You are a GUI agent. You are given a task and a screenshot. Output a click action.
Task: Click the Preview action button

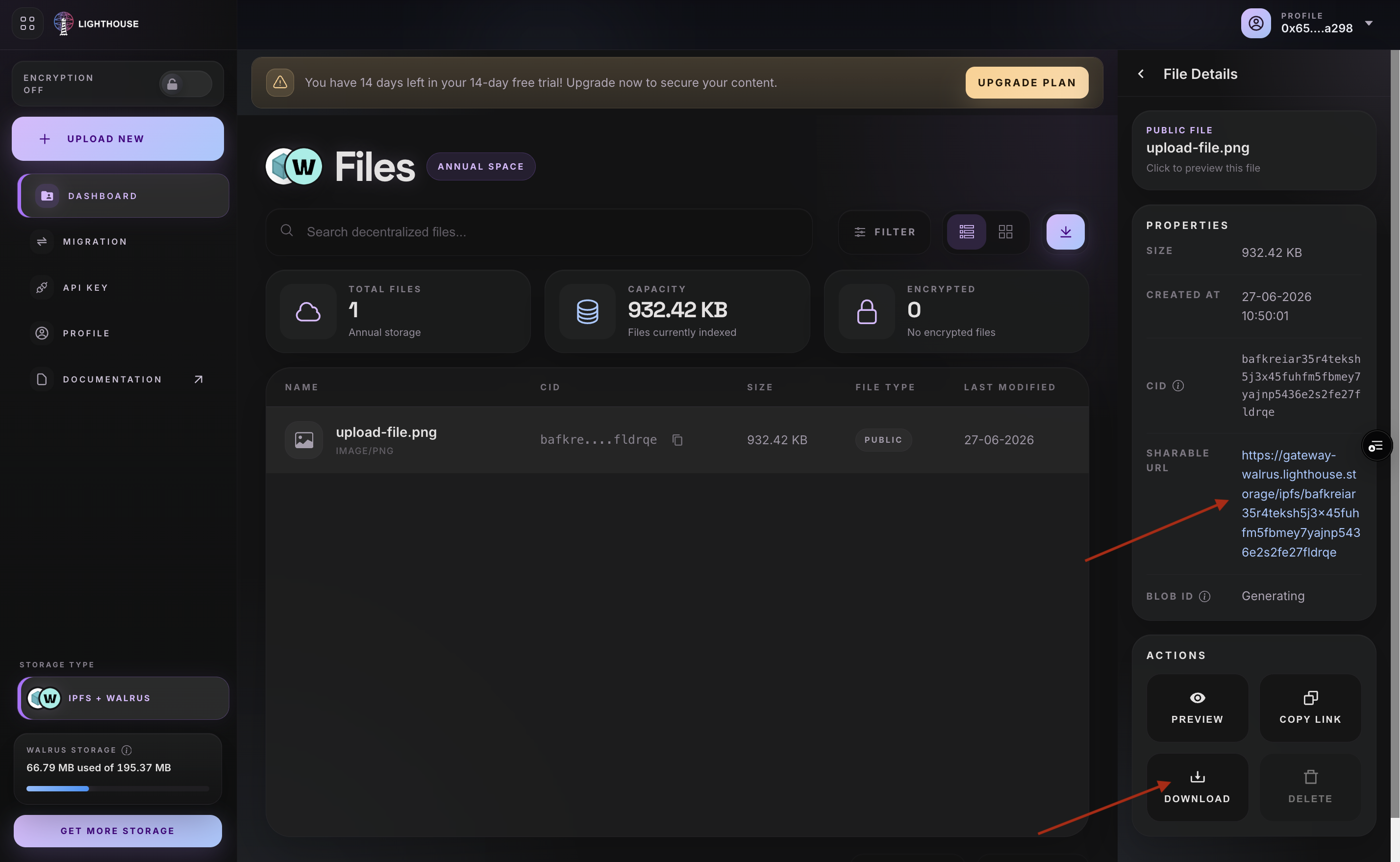coord(1197,708)
